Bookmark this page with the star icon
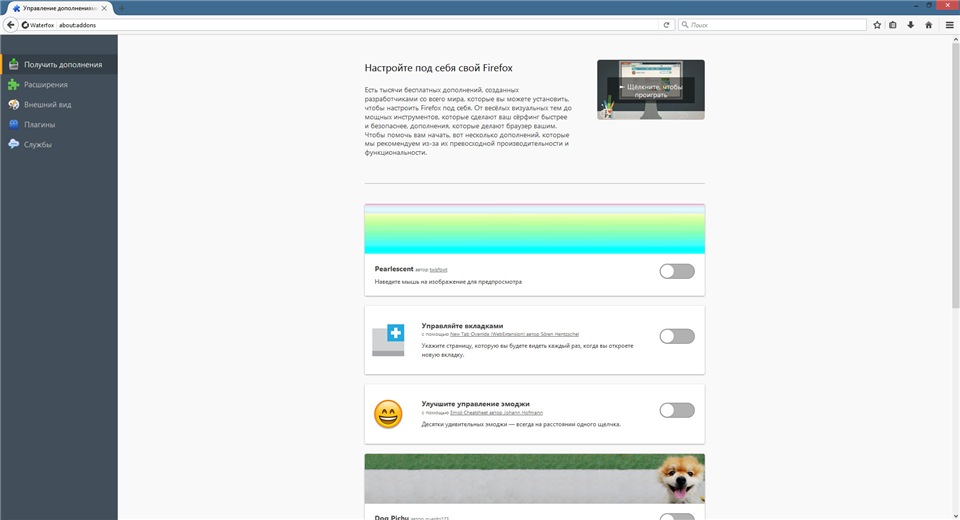Screen dimensions: 960x520 point(877,25)
